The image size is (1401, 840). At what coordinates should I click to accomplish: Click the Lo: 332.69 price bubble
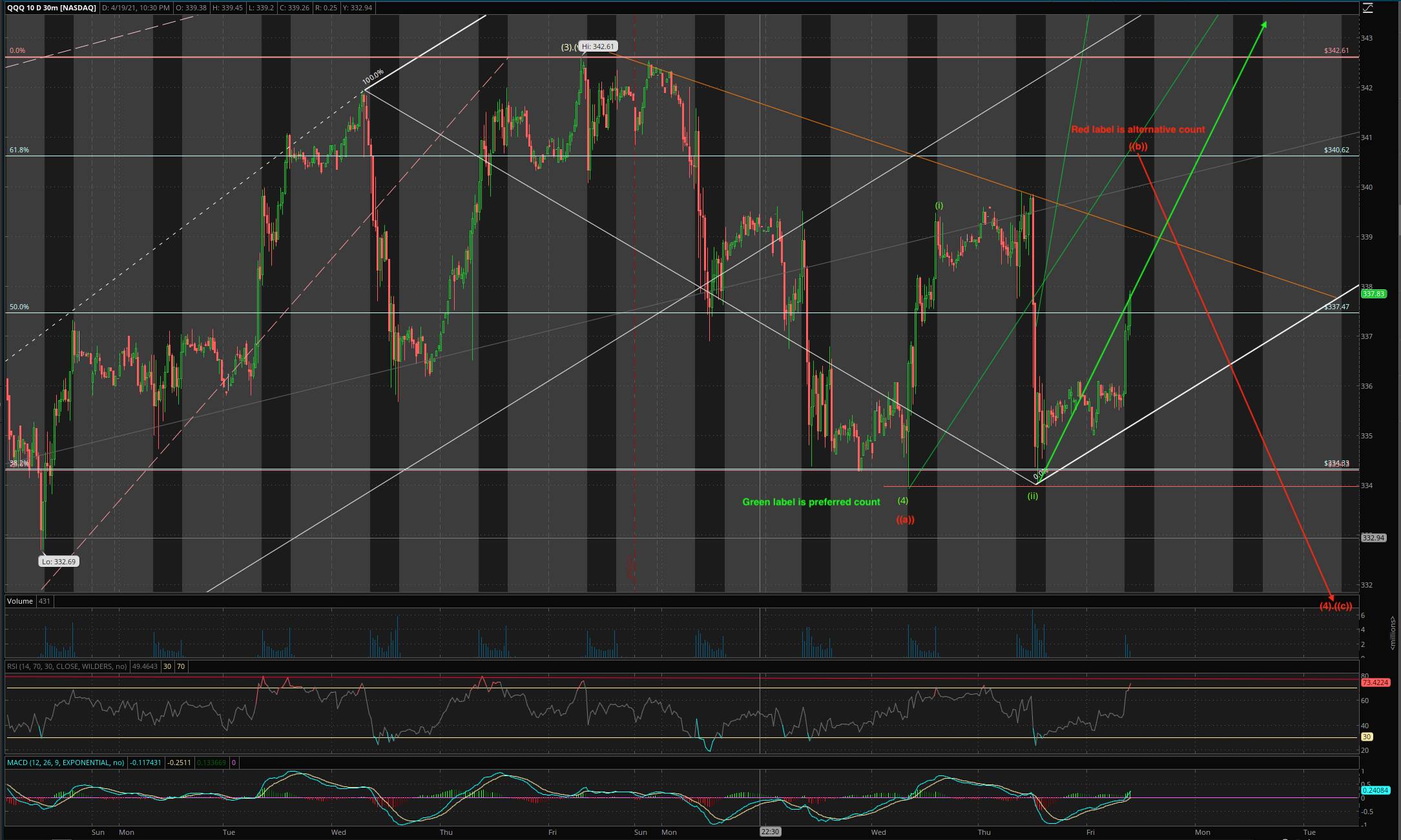59,562
